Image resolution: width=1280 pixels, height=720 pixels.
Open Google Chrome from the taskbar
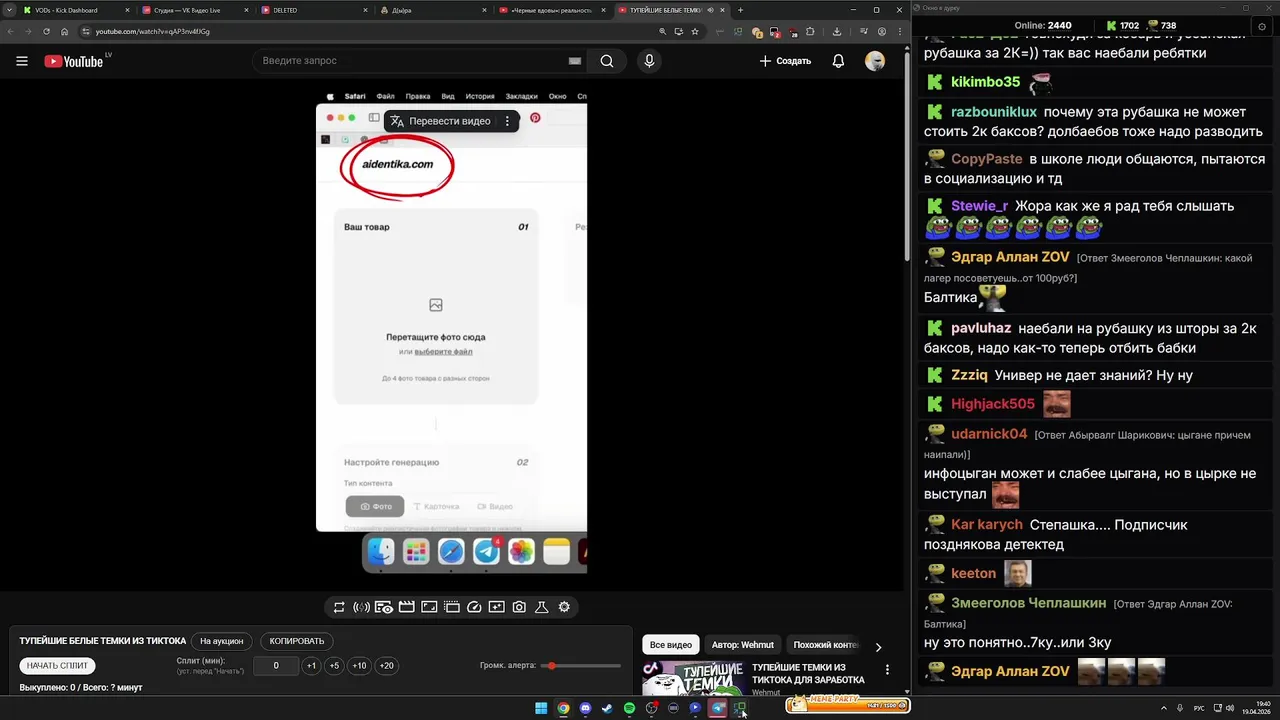point(563,708)
